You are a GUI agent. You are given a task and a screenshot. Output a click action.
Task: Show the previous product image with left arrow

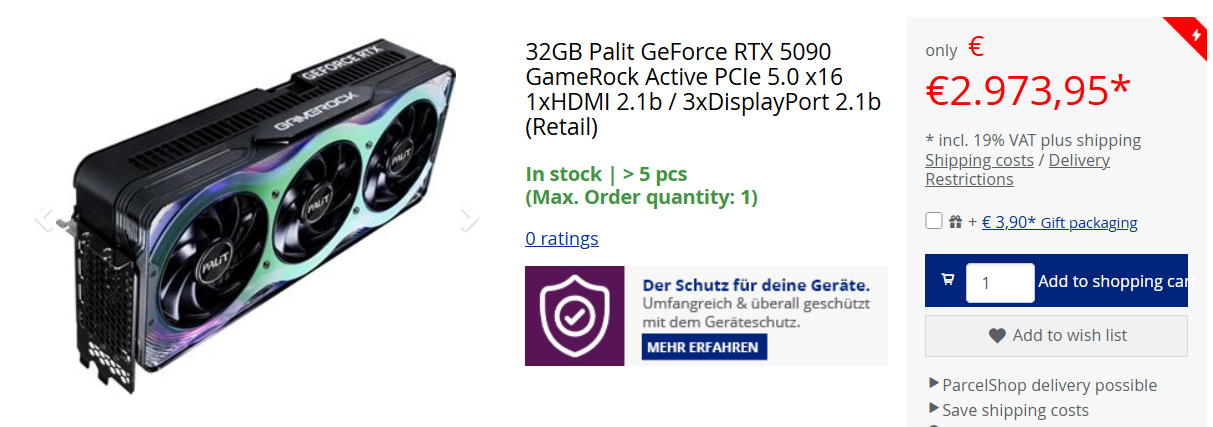coord(44,217)
